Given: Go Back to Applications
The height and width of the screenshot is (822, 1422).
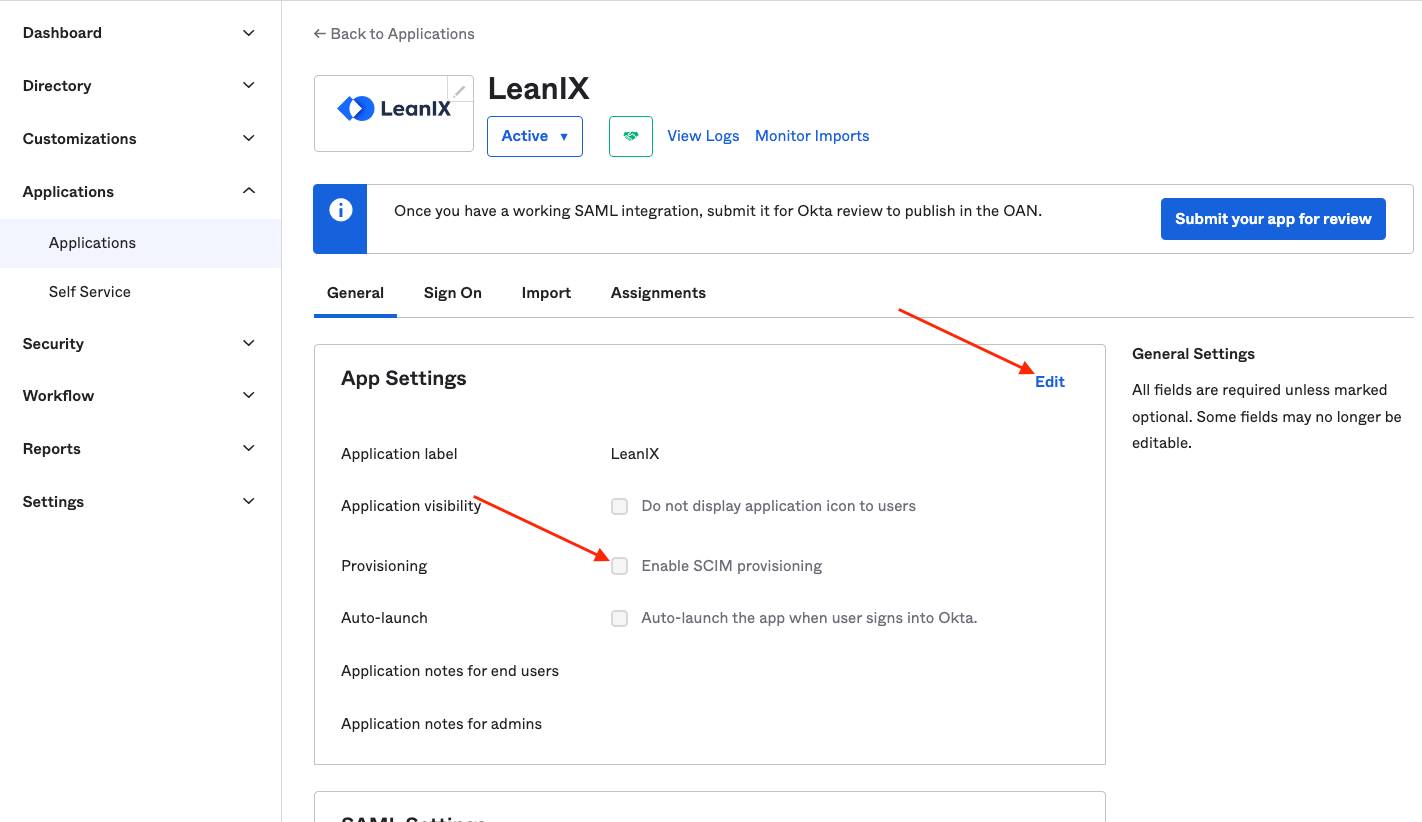Looking at the screenshot, I should click(394, 34).
